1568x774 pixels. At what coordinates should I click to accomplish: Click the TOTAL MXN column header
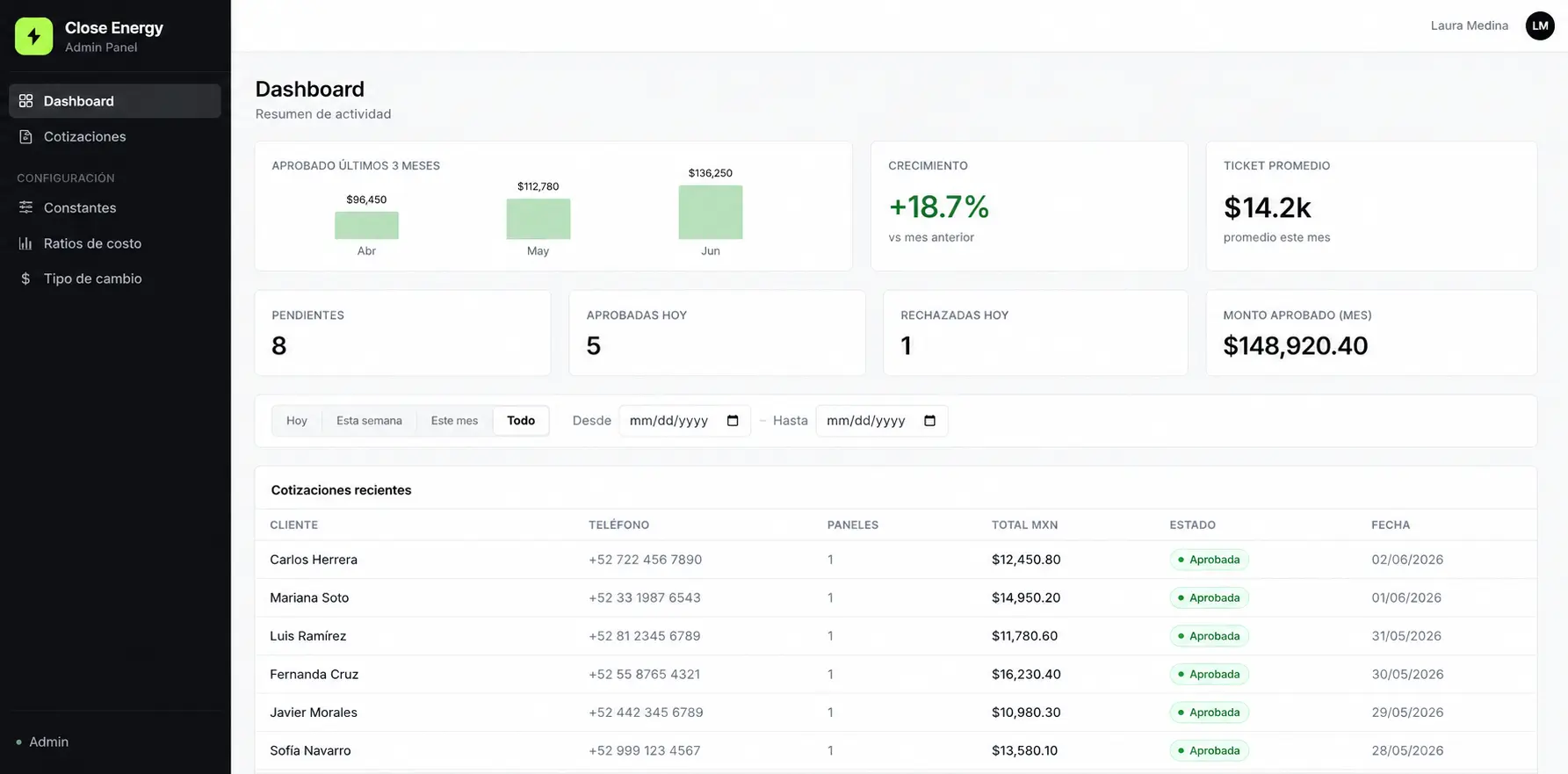1024,525
